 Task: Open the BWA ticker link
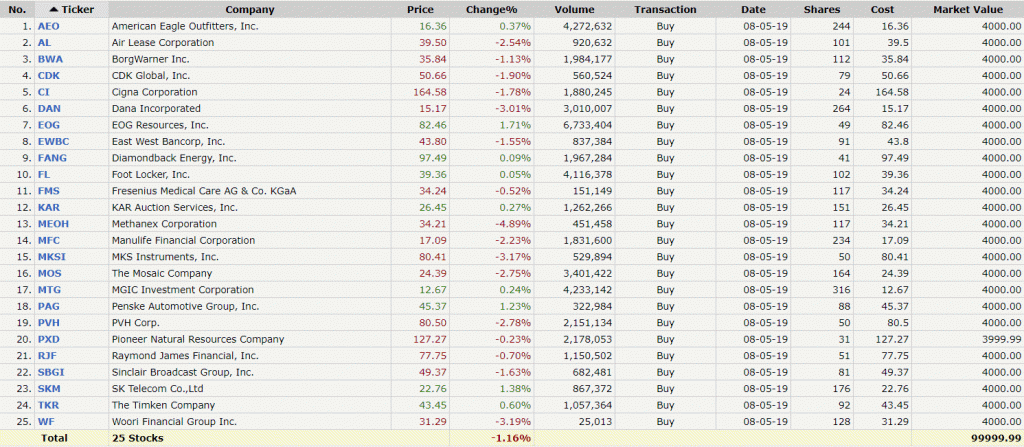click(50, 59)
